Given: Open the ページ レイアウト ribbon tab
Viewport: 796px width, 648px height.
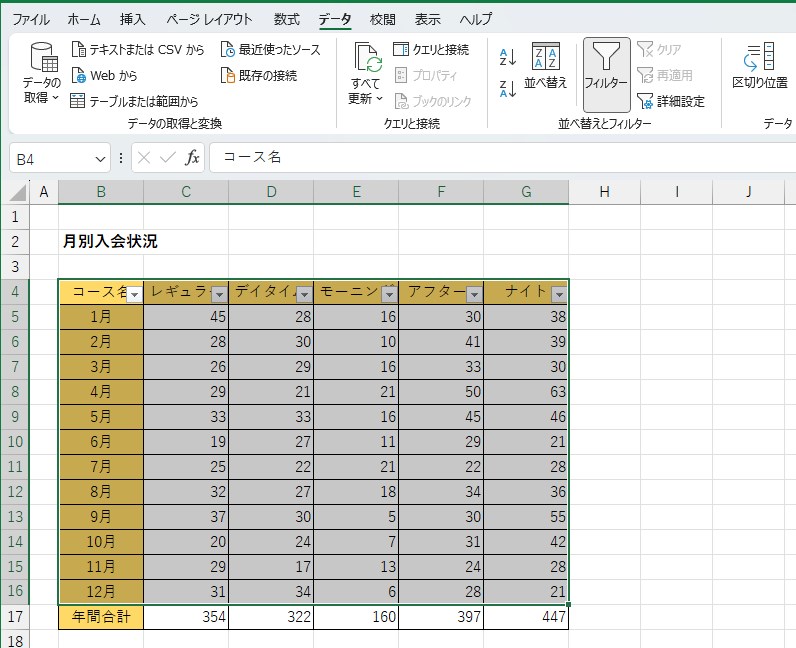Looking at the screenshot, I should pyautogui.click(x=209, y=19).
